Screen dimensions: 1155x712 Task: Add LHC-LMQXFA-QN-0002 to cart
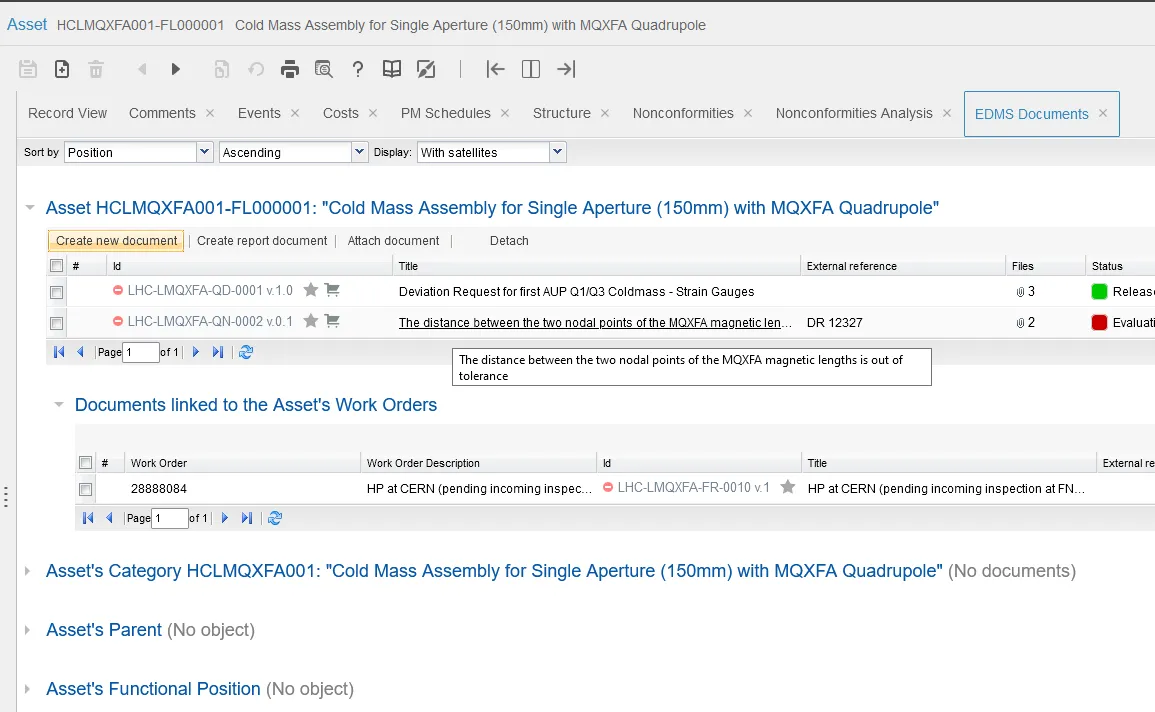coord(332,321)
